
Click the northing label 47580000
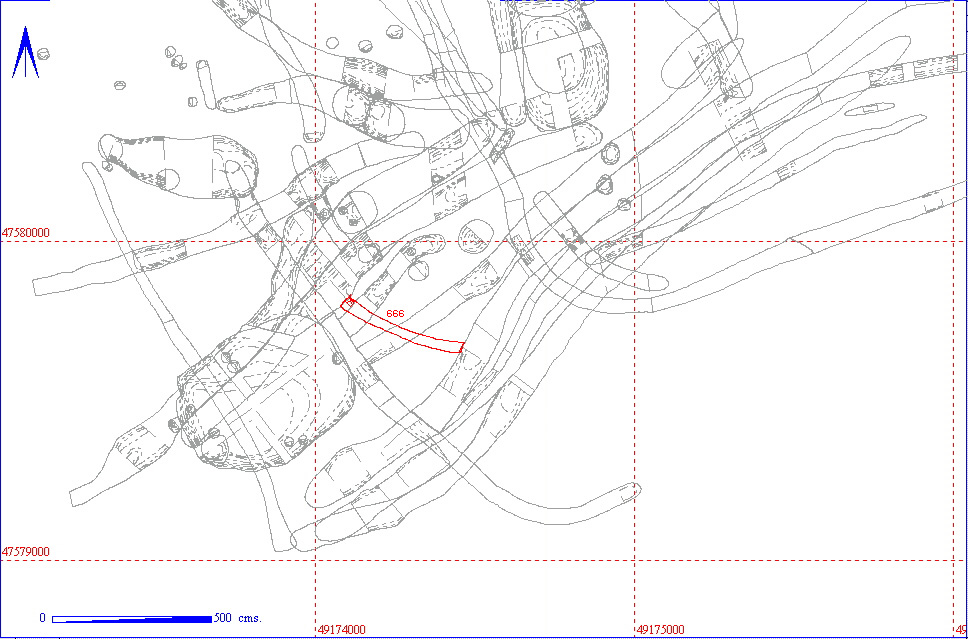tap(26, 233)
